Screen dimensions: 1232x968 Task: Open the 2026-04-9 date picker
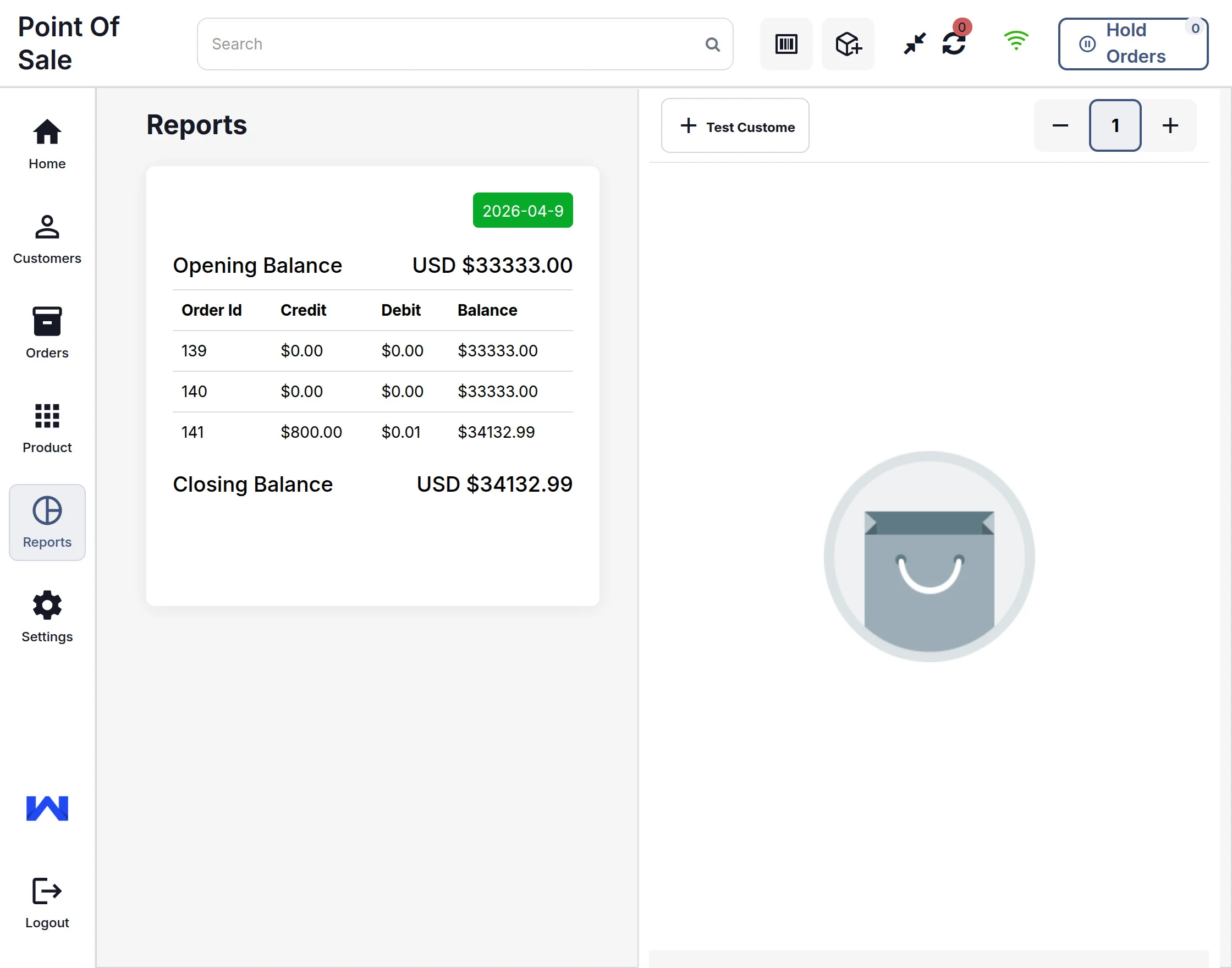click(522, 210)
